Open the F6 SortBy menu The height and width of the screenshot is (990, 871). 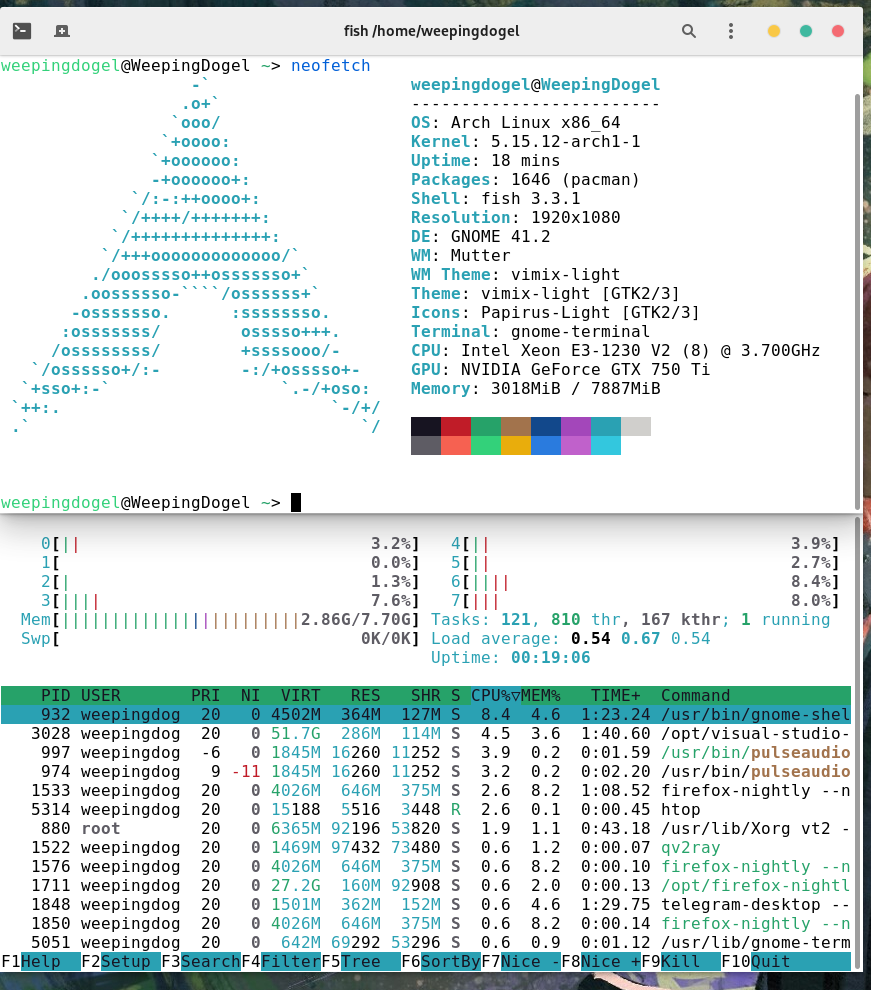[x=441, y=961]
